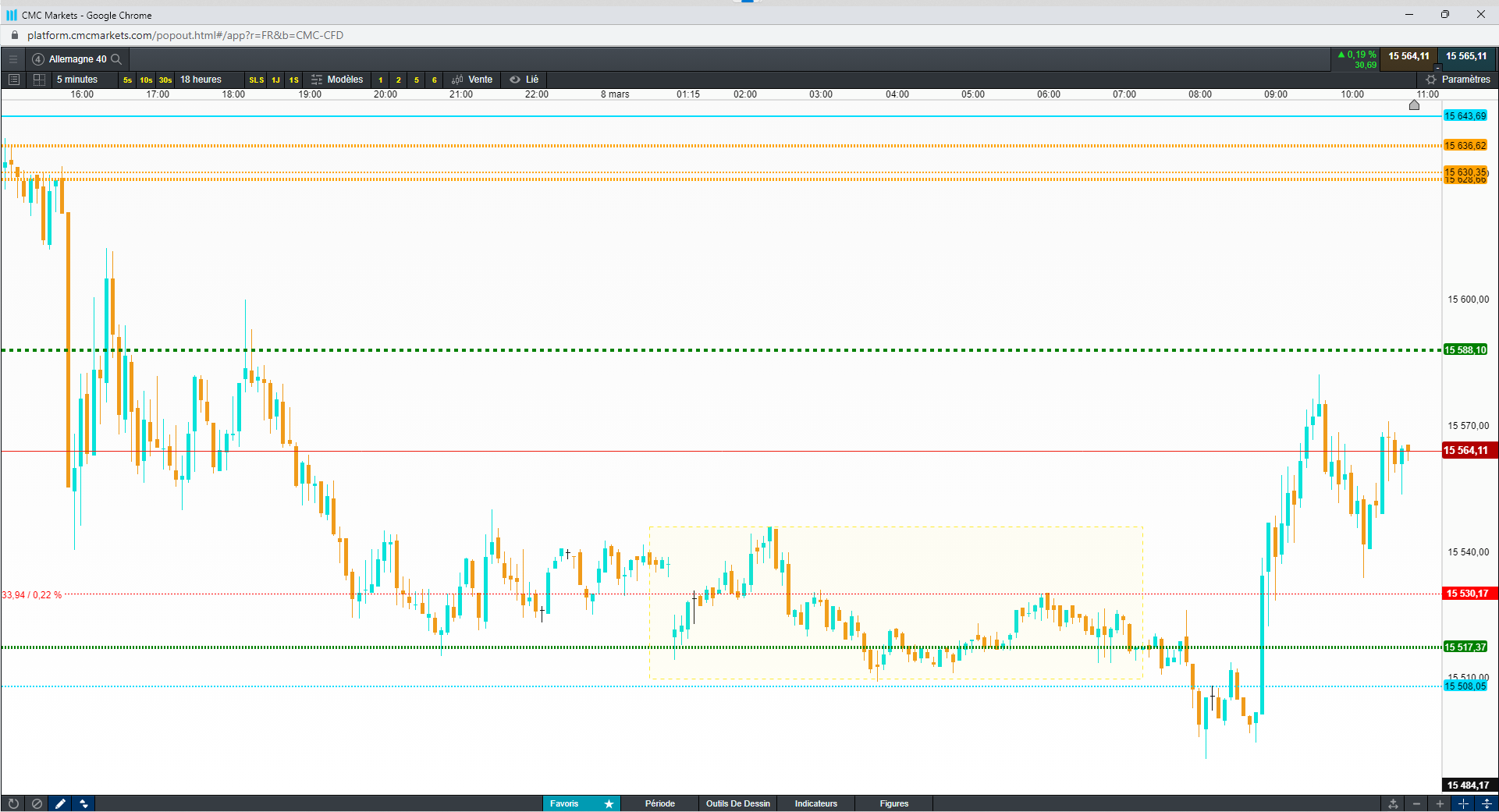
Task: Click the chart layout grid icon
Action: tap(39, 80)
